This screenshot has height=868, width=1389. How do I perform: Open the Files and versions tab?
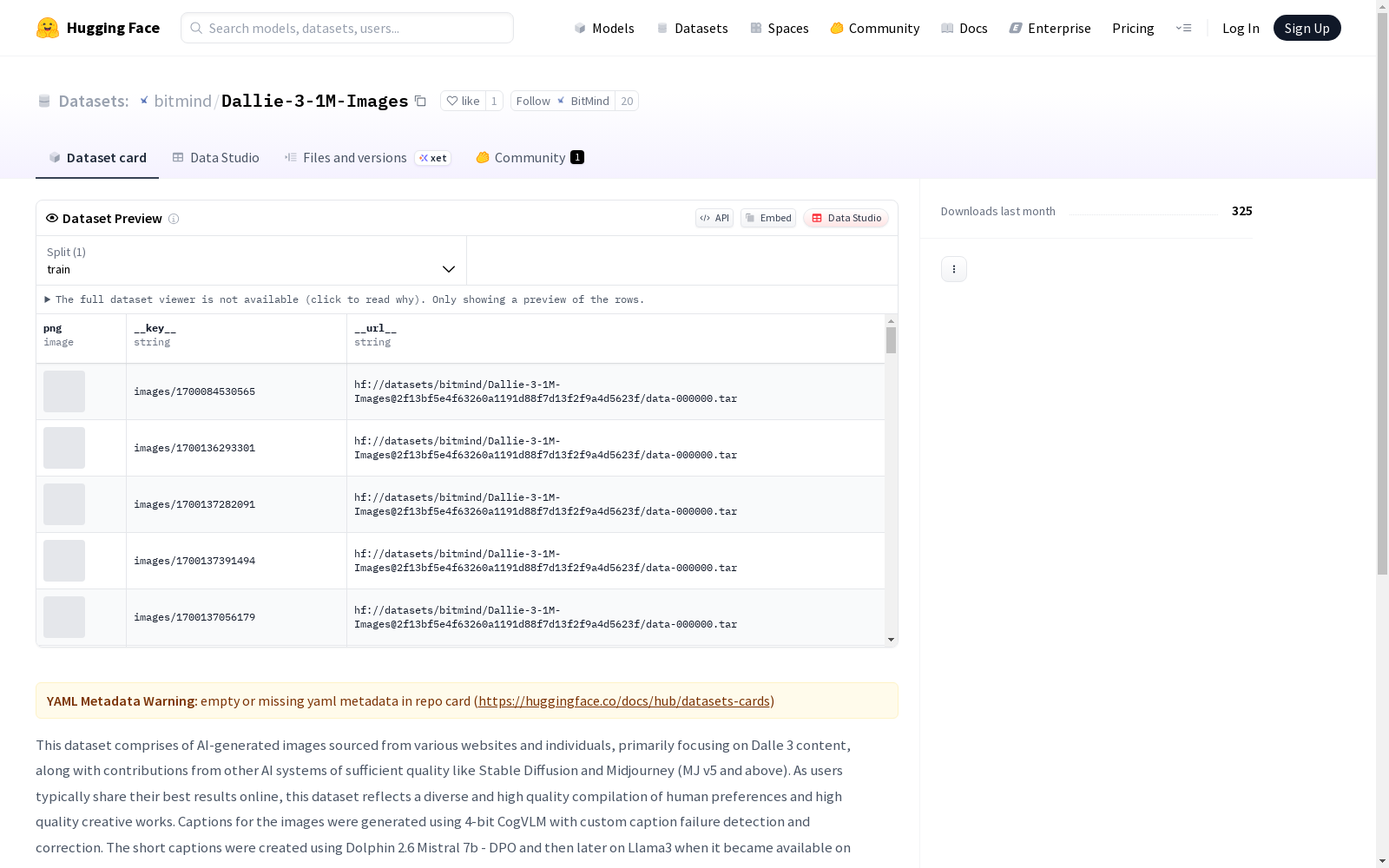click(x=367, y=157)
